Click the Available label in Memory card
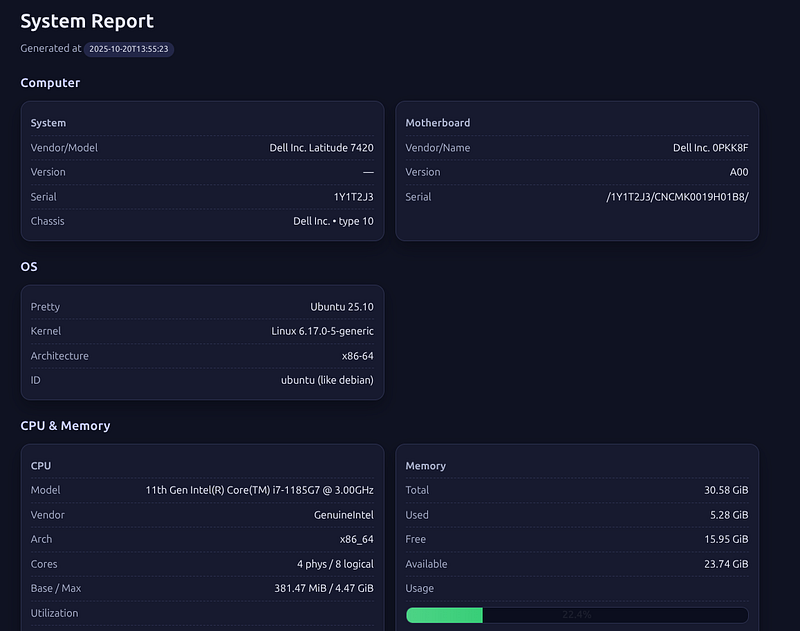 coord(426,564)
